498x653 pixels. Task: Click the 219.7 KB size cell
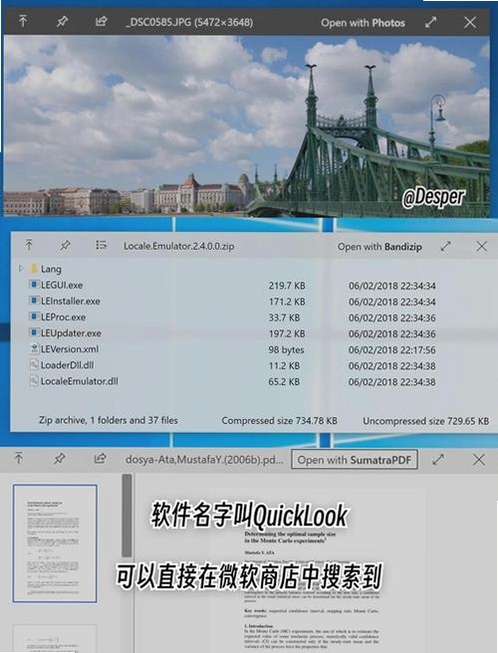tap(286, 286)
